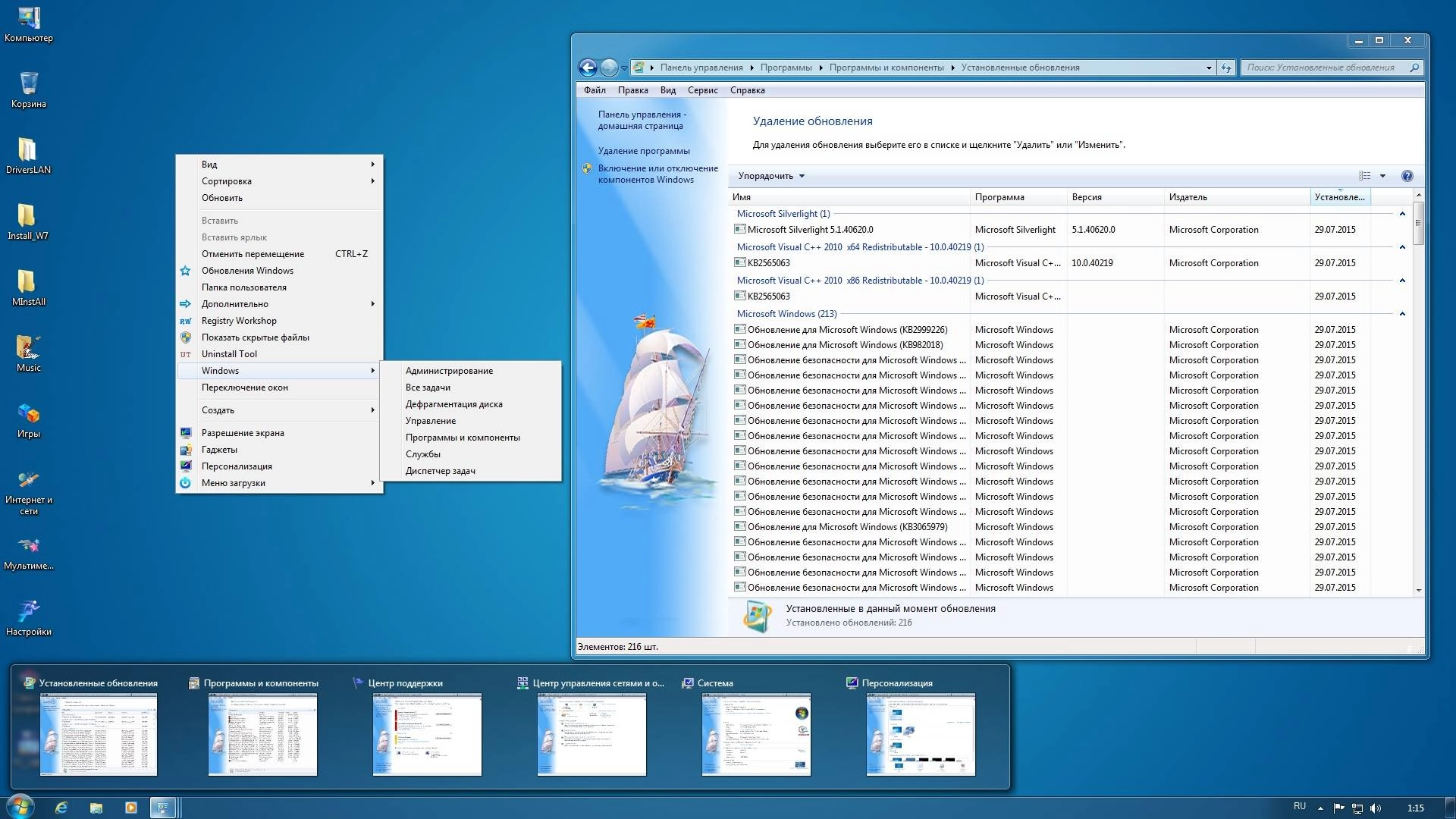Select the MInstAll folder icon
Viewport: 1456px width, 819px height.
(x=29, y=287)
